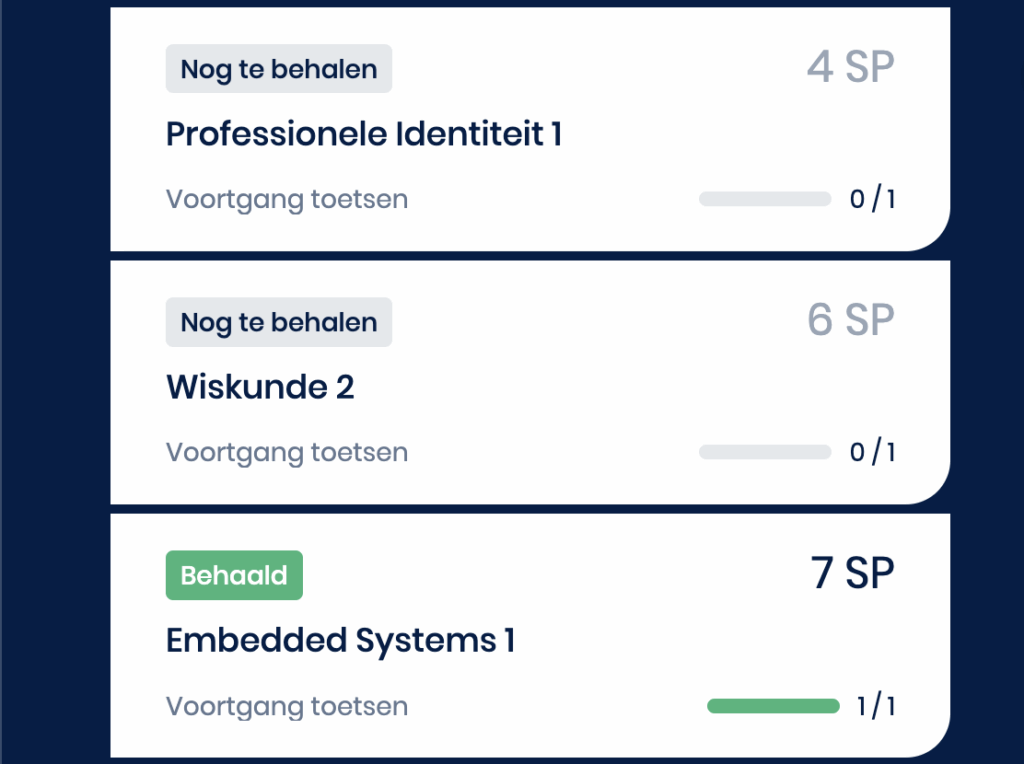Click the 7 SP credit label
This screenshot has width=1024, height=764.
(x=852, y=574)
